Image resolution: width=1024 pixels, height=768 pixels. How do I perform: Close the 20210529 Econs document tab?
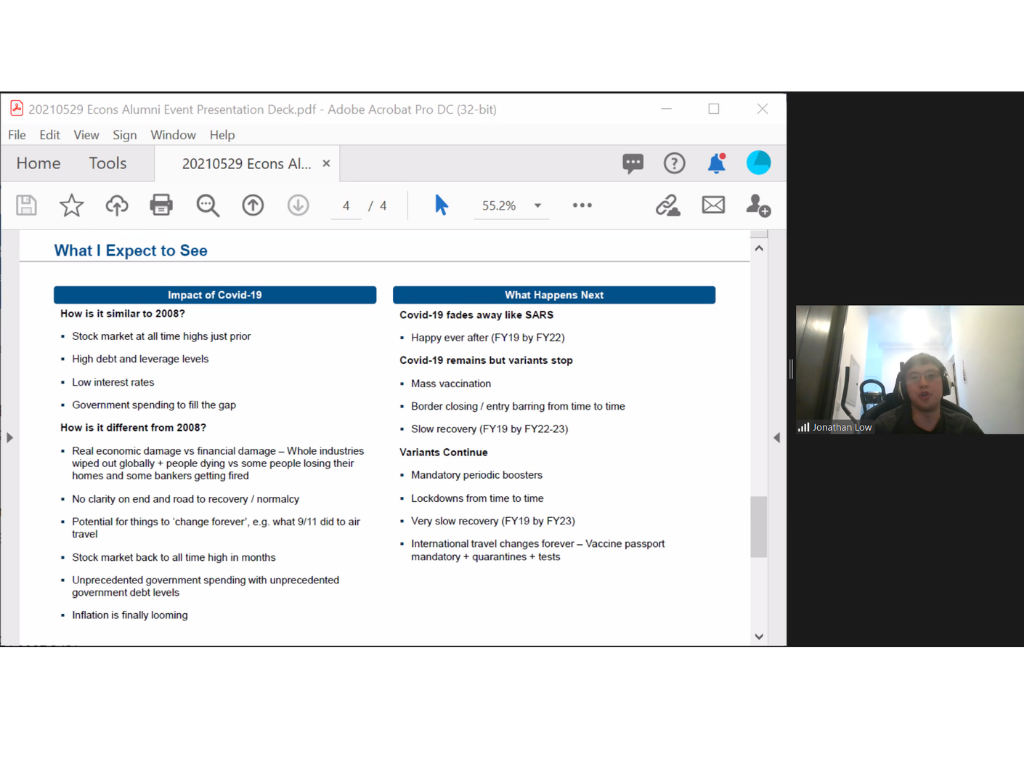326,163
